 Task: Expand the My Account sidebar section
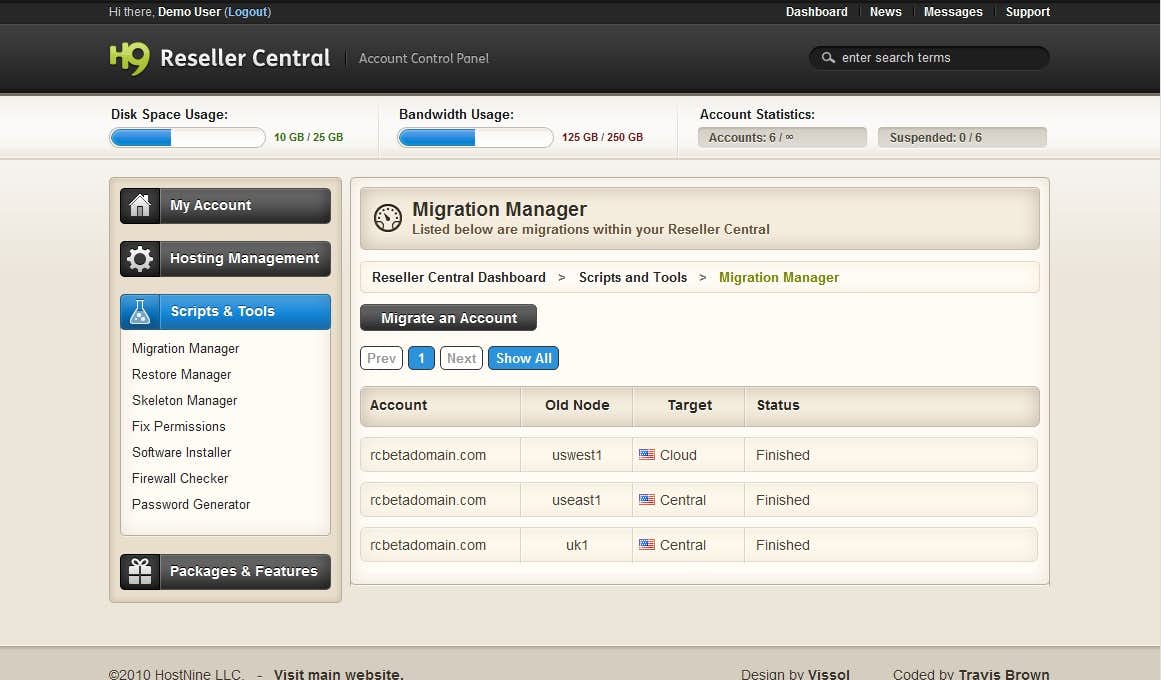(244, 206)
